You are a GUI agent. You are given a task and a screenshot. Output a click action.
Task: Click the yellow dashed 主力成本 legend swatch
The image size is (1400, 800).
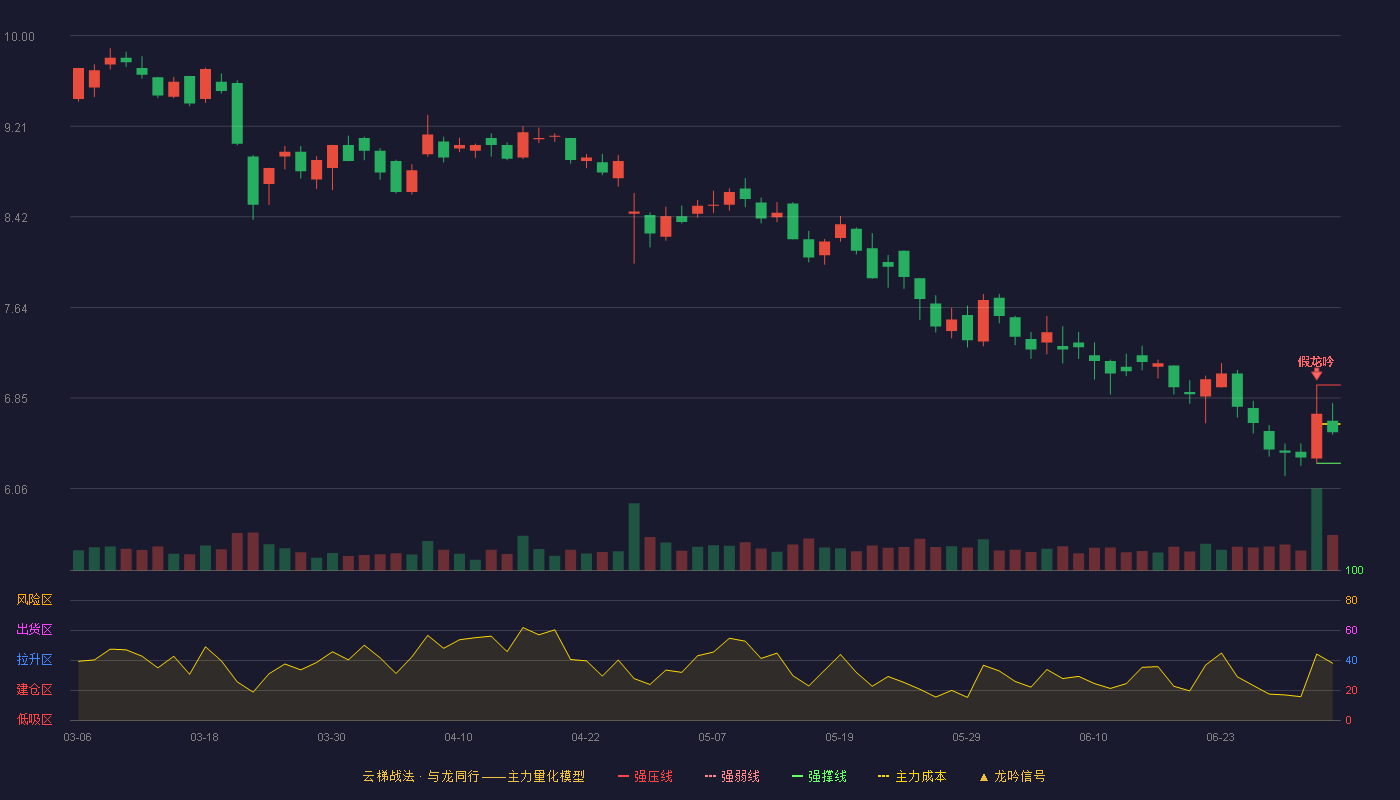883,777
